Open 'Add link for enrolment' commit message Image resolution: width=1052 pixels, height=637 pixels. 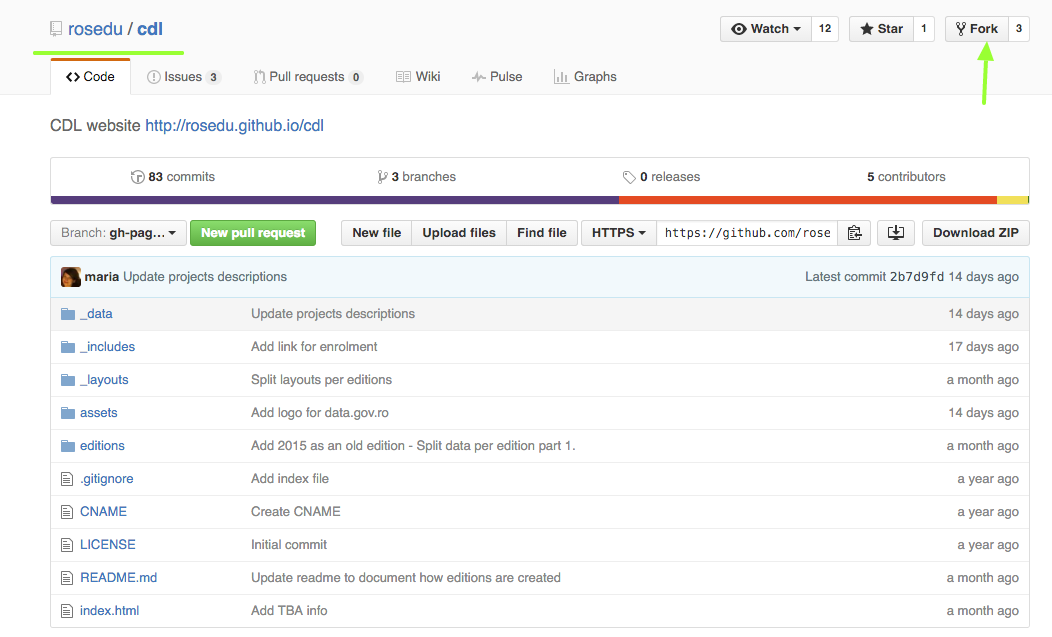tap(314, 347)
